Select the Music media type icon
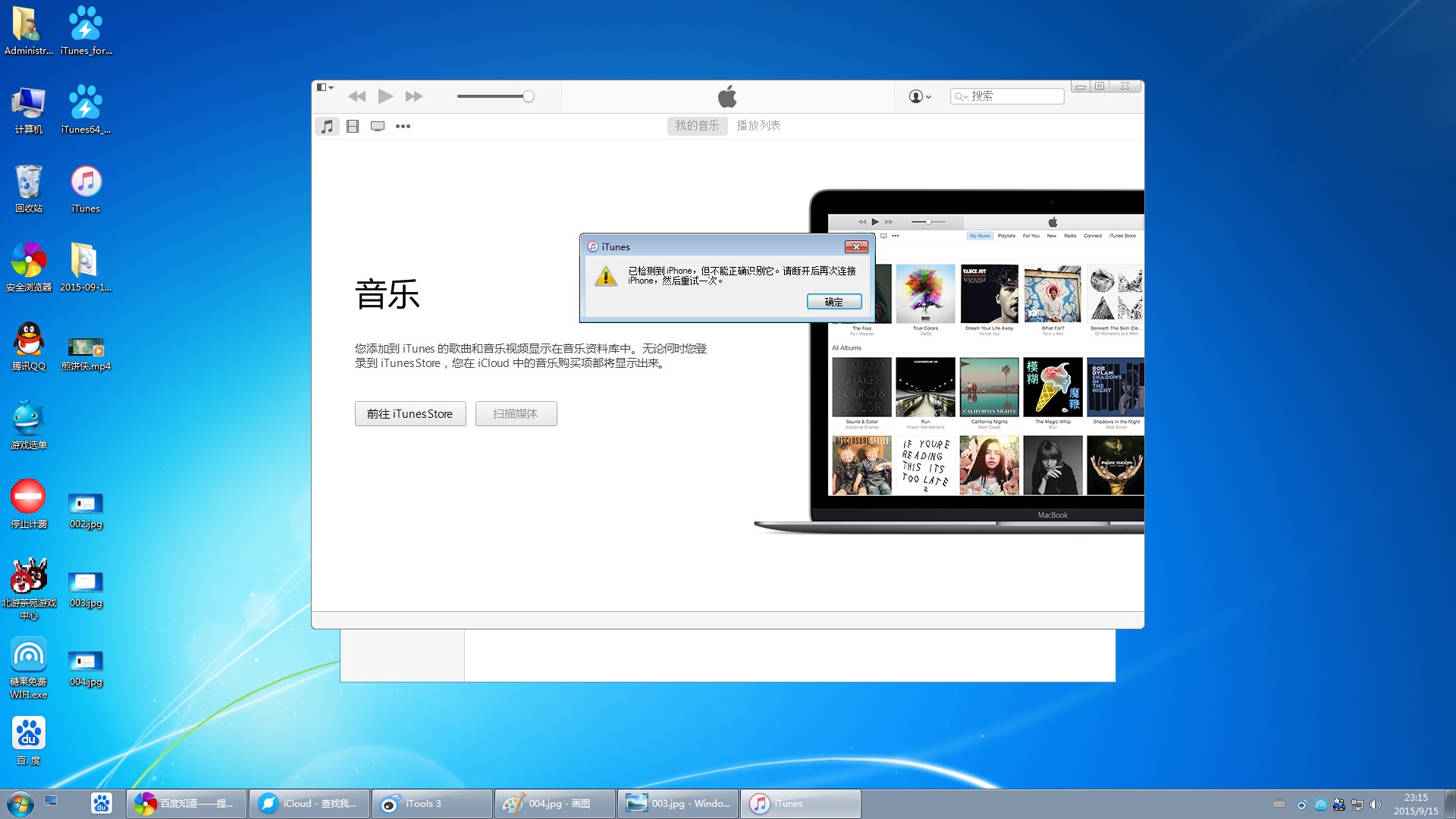The width and height of the screenshot is (1456, 819). click(x=327, y=126)
